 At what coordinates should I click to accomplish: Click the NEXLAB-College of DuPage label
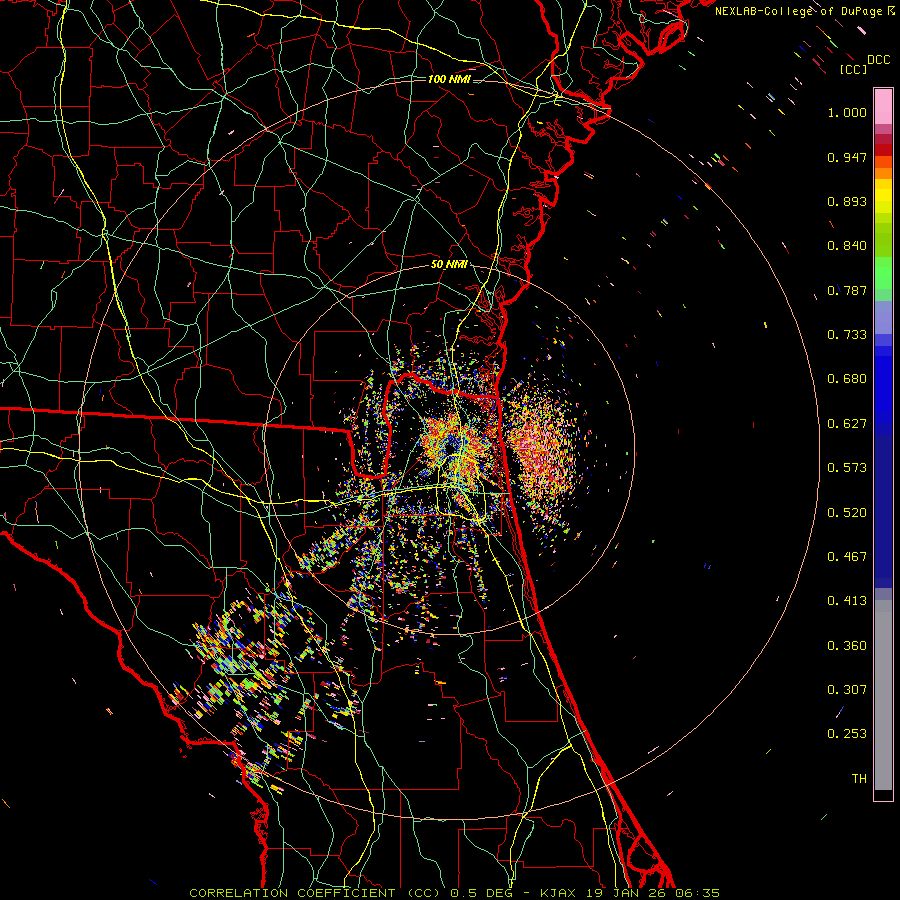[x=800, y=11]
